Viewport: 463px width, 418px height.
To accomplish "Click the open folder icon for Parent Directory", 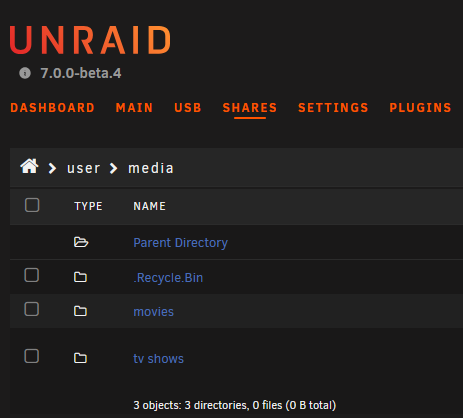I will [81, 242].
